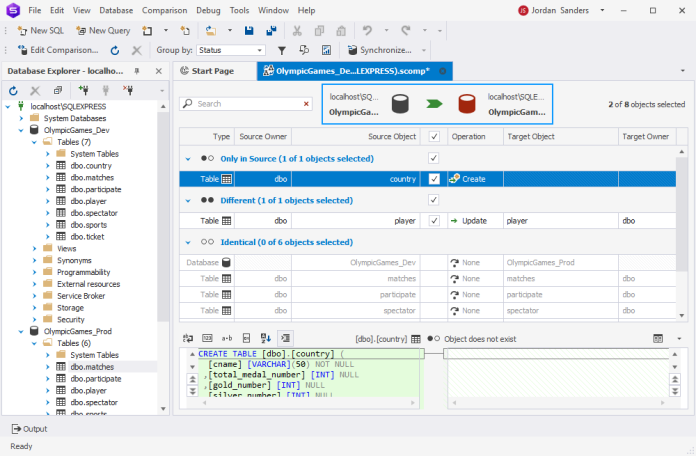Toggle the Different group checkbox
This screenshot has height=456, width=696.
coord(434,200)
